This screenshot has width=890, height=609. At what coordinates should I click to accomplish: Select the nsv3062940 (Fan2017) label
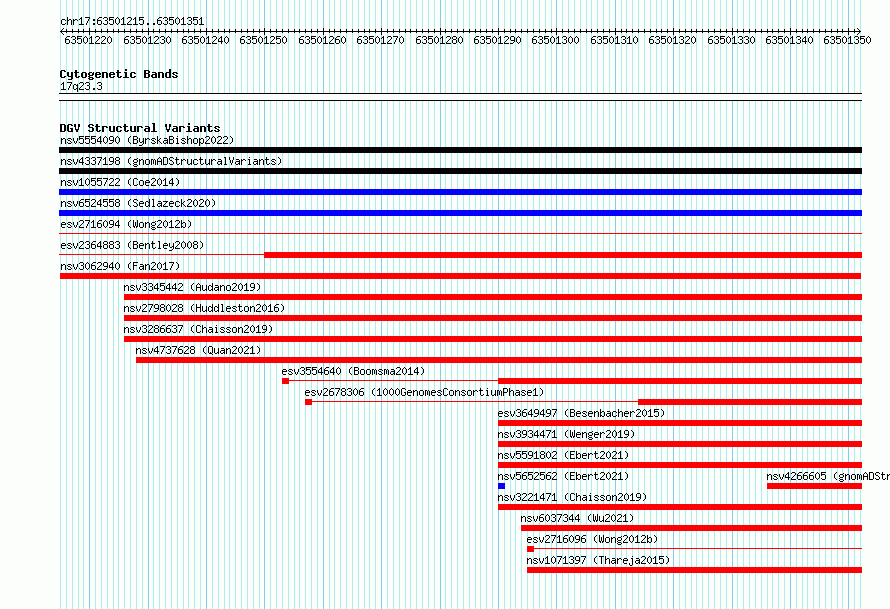point(120,266)
